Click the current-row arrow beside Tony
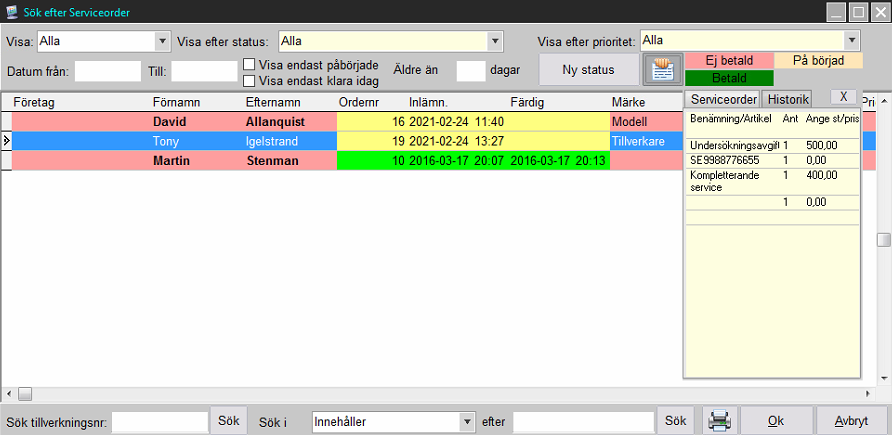Viewport: 892px width, 435px height. pyautogui.click(x=6, y=141)
